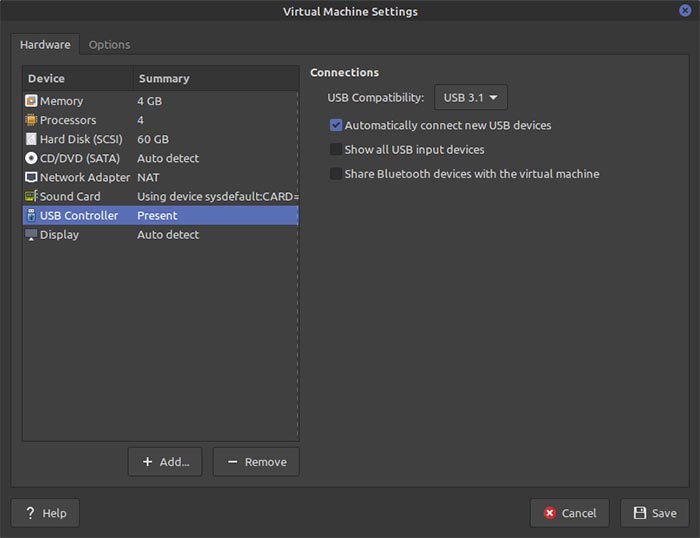This screenshot has height=538, width=700.
Task: Select the Memory row text
Action: 61,101
